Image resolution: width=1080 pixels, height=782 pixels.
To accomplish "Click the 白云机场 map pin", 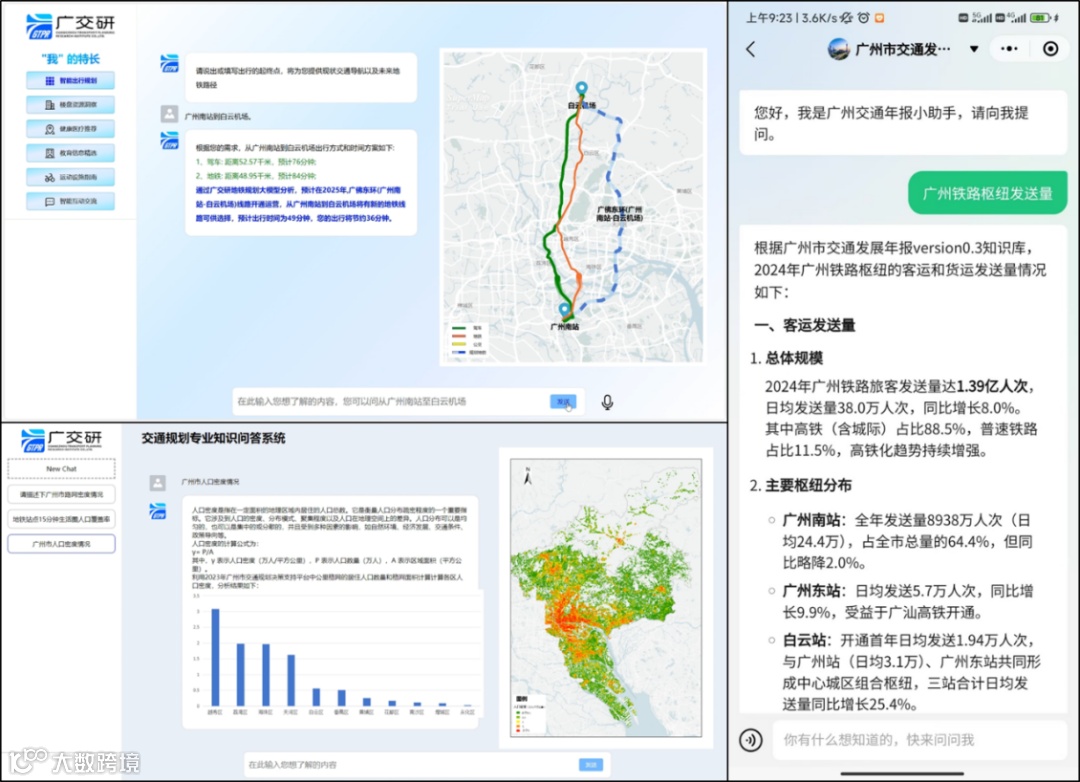I will pos(581,89).
